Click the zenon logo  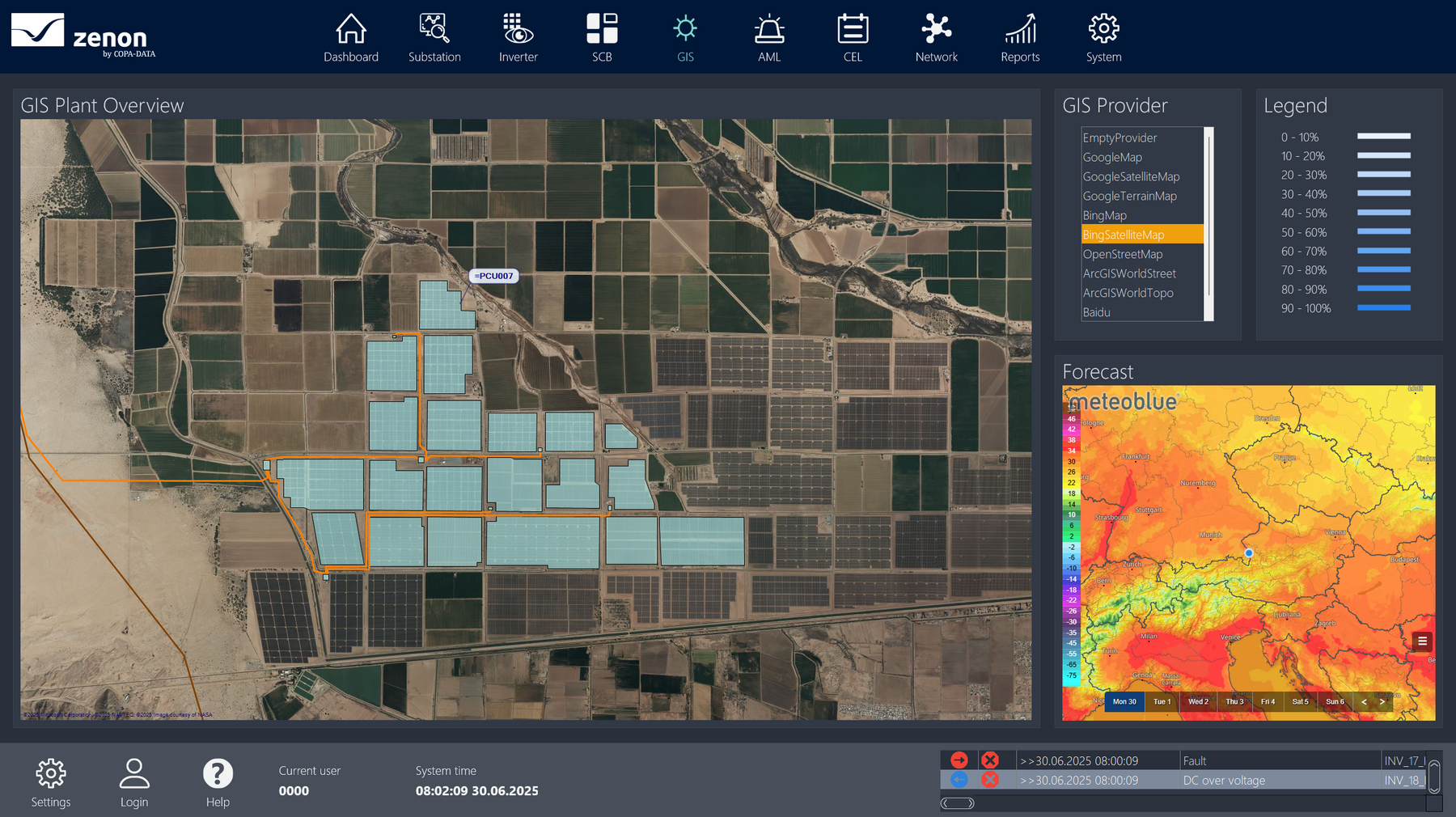(x=83, y=36)
